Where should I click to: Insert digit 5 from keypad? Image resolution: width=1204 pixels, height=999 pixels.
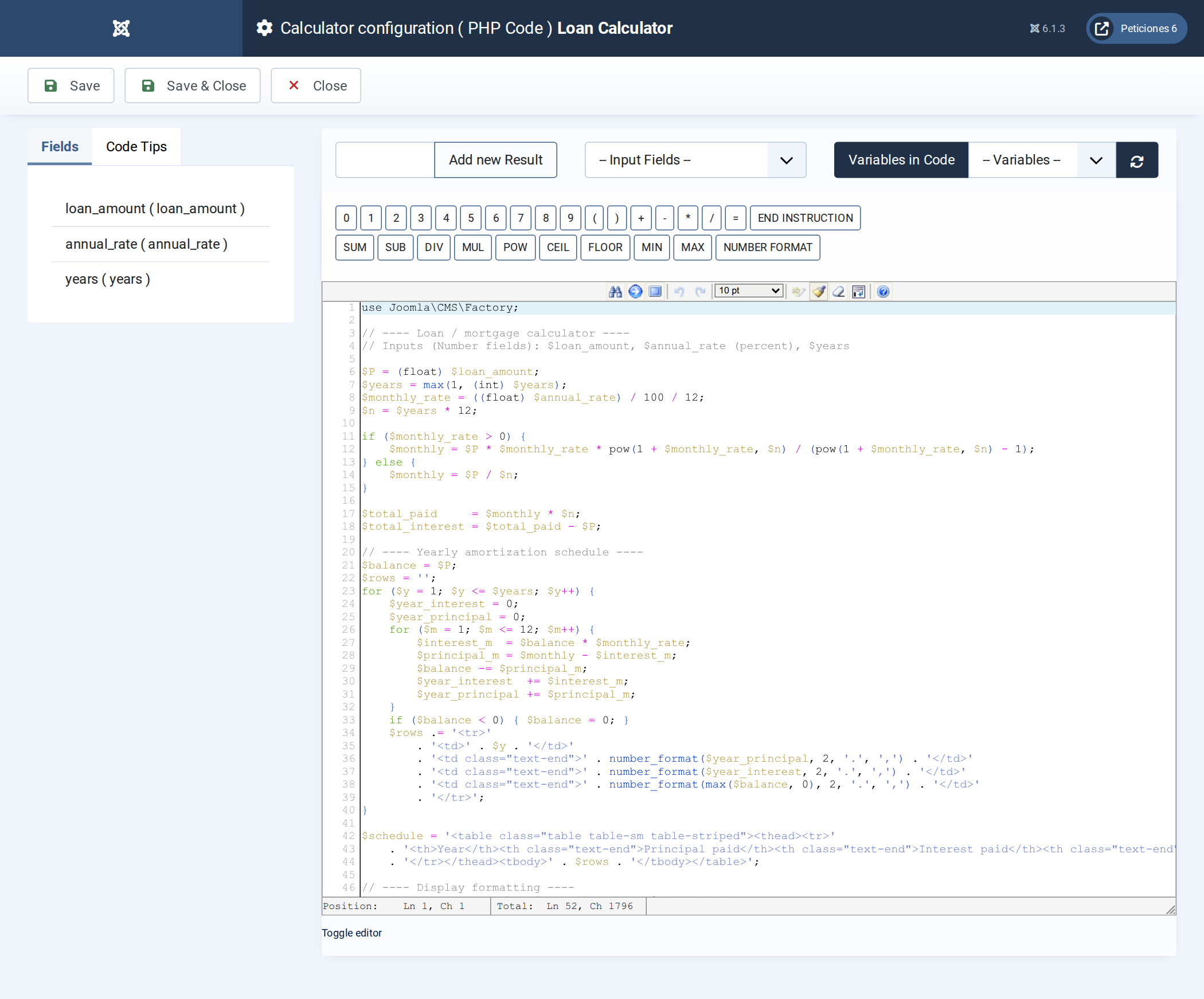[471, 218]
